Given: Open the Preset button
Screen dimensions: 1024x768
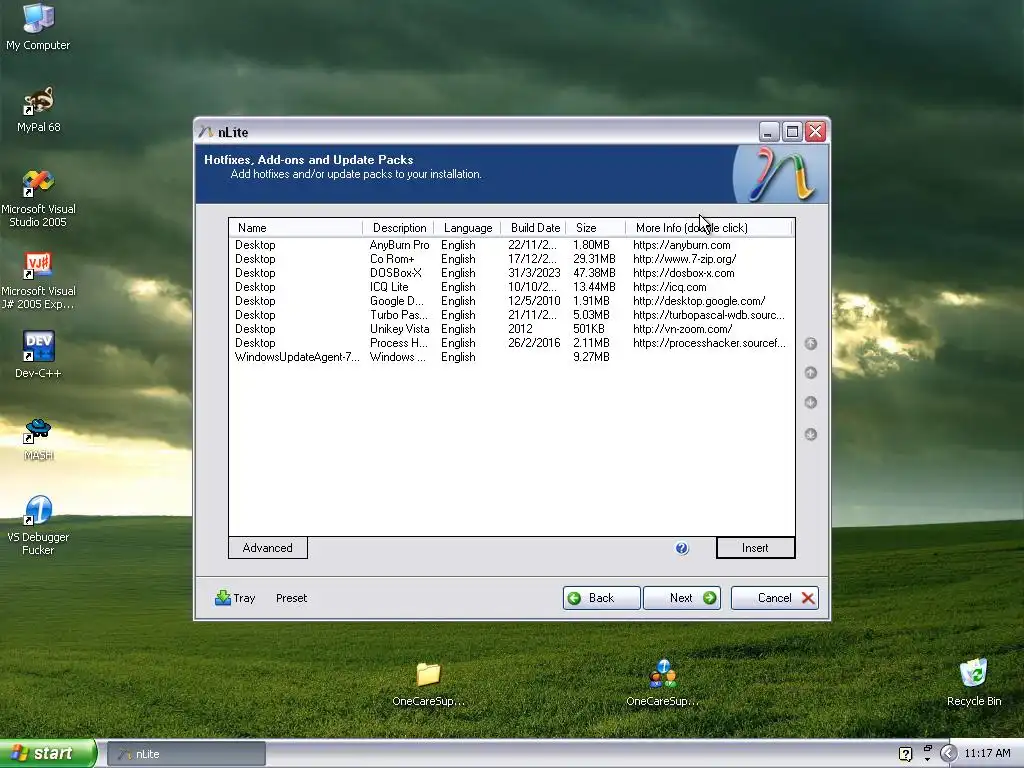Looking at the screenshot, I should pos(291,598).
